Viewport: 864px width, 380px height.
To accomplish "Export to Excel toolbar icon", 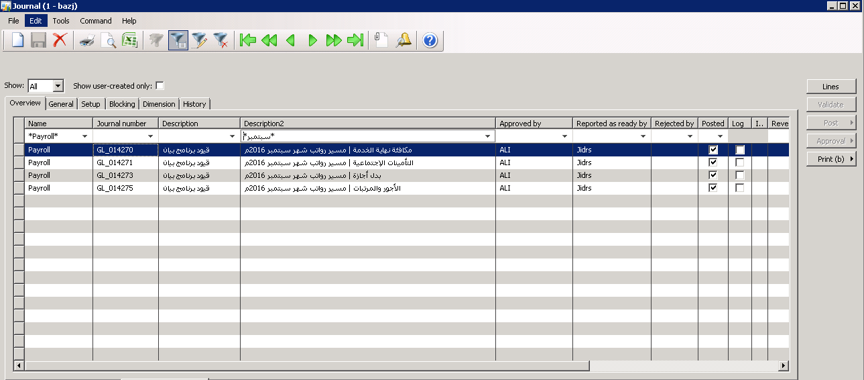I will (129, 40).
